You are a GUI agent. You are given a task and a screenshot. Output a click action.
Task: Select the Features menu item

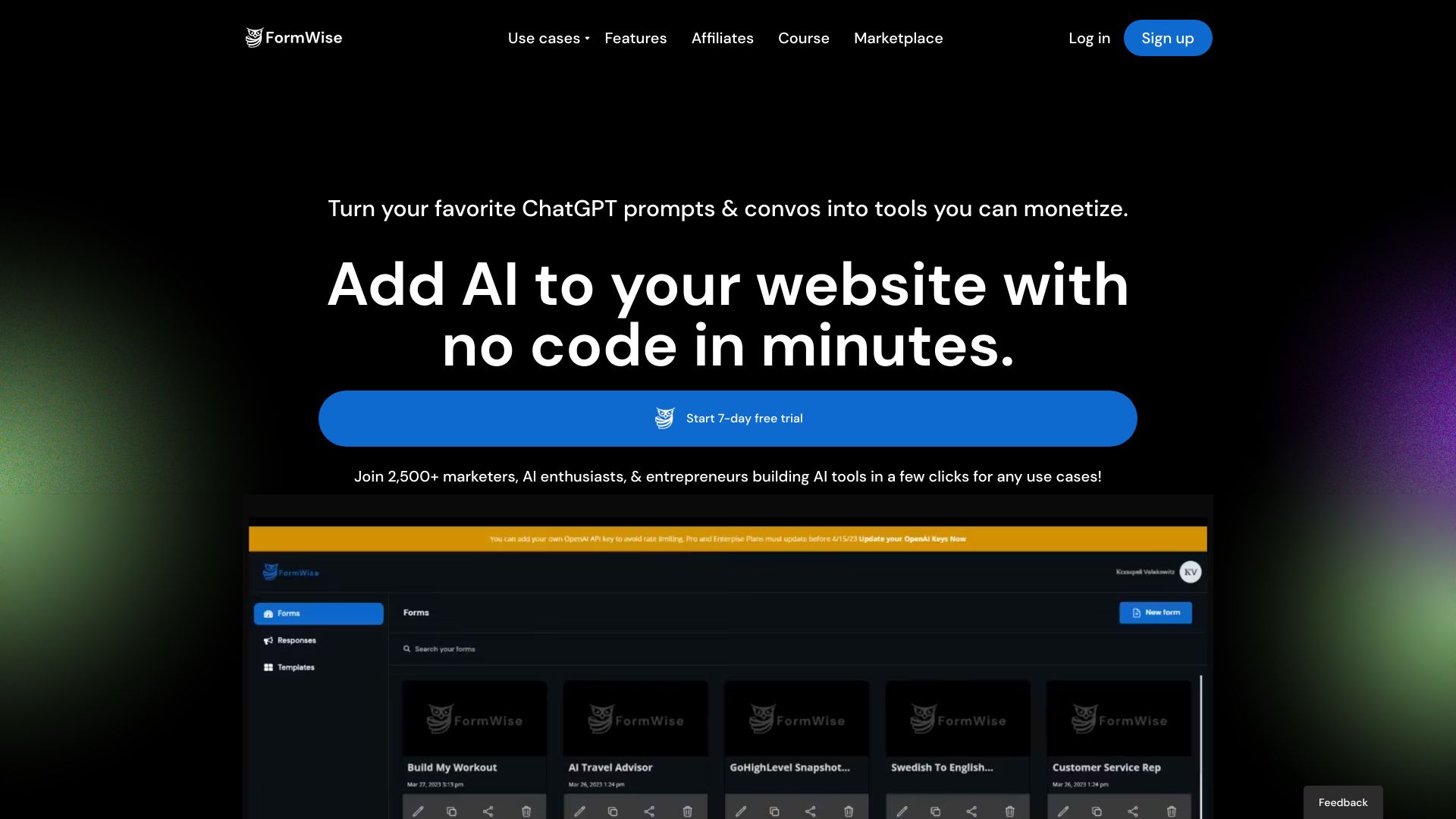(x=635, y=37)
